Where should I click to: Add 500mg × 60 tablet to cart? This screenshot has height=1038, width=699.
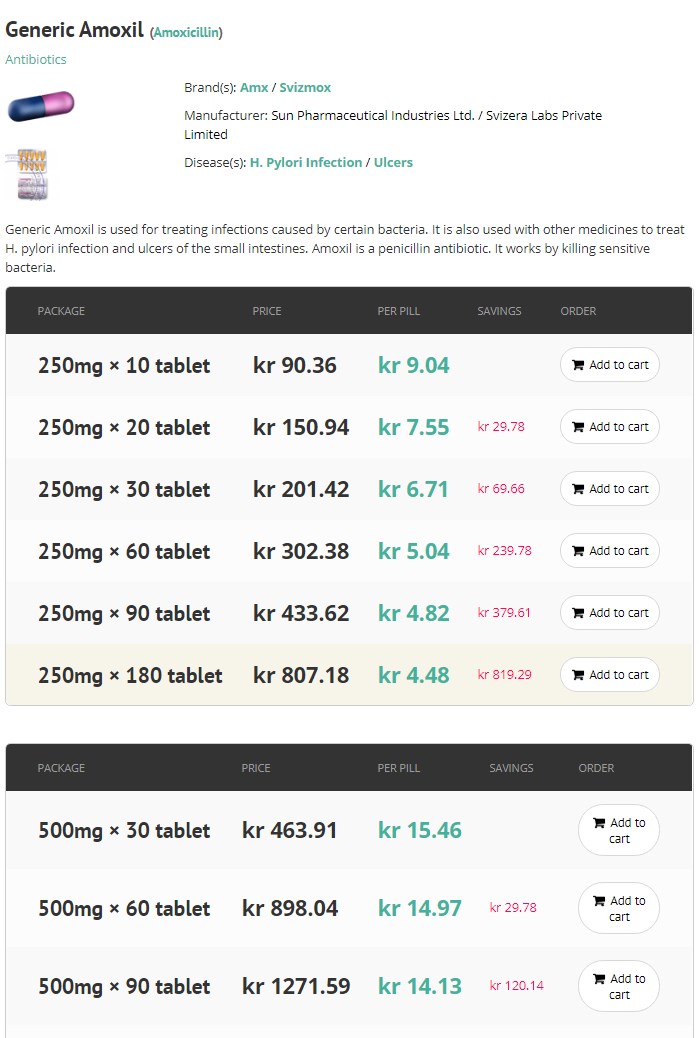619,908
